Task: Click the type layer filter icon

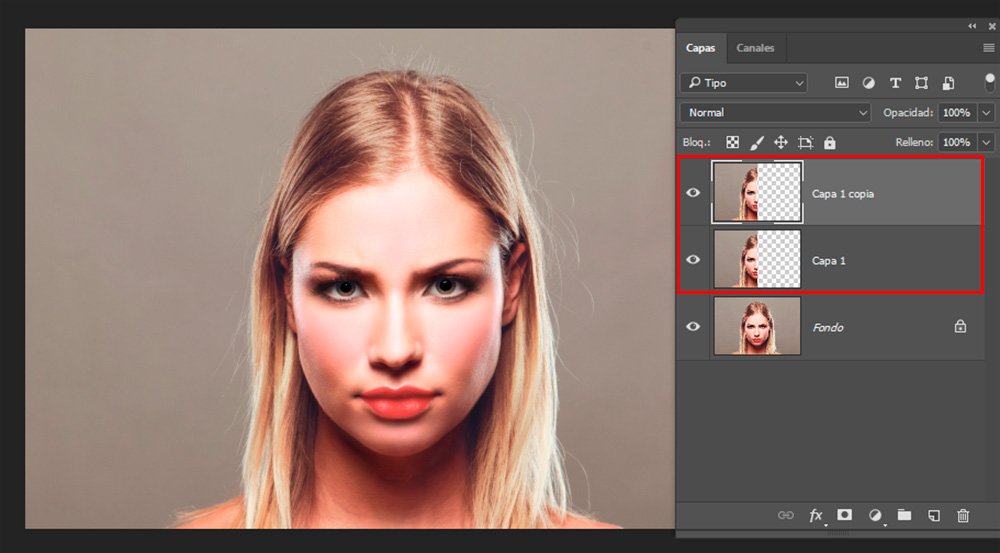Action: pos(895,83)
